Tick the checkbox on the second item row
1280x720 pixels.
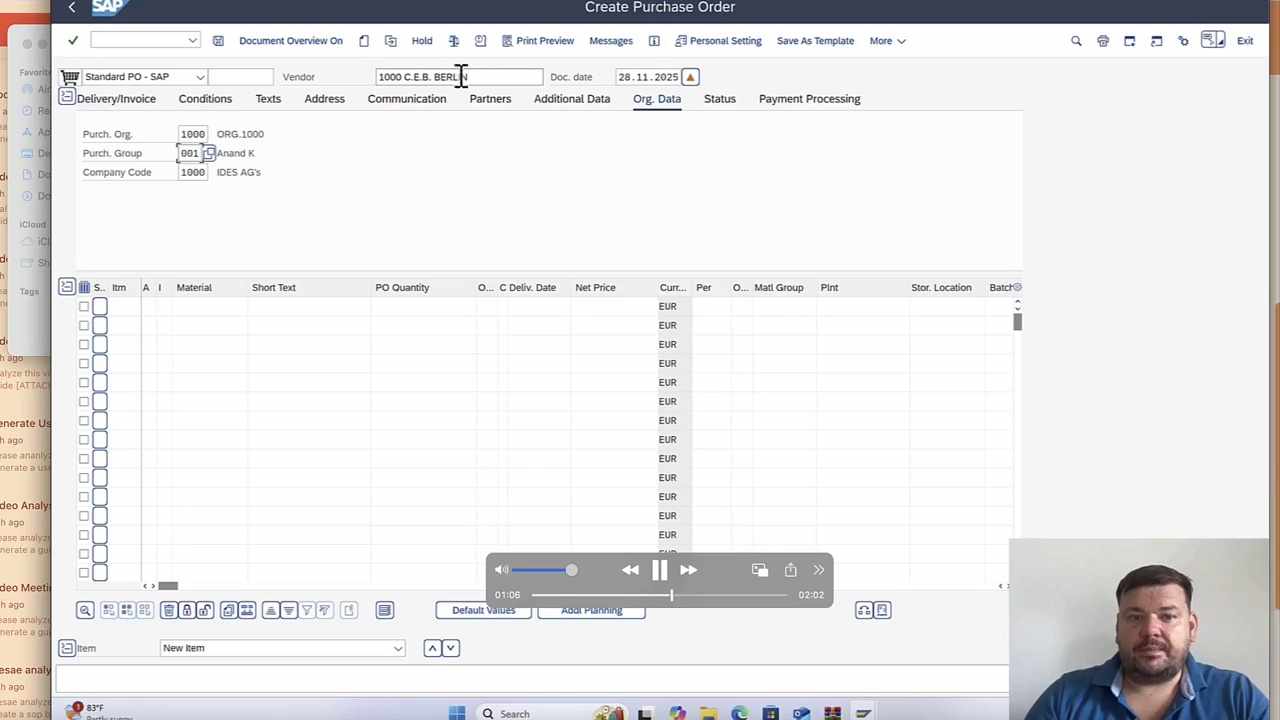(84, 325)
